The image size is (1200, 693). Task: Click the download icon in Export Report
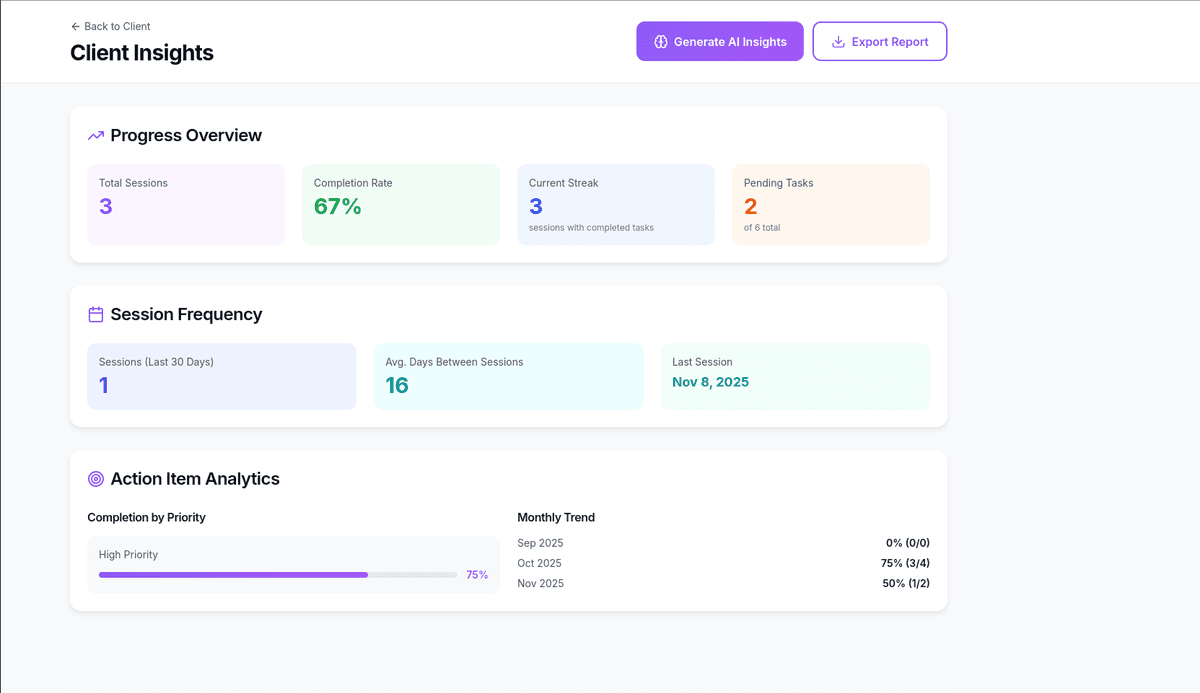click(x=838, y=42)
